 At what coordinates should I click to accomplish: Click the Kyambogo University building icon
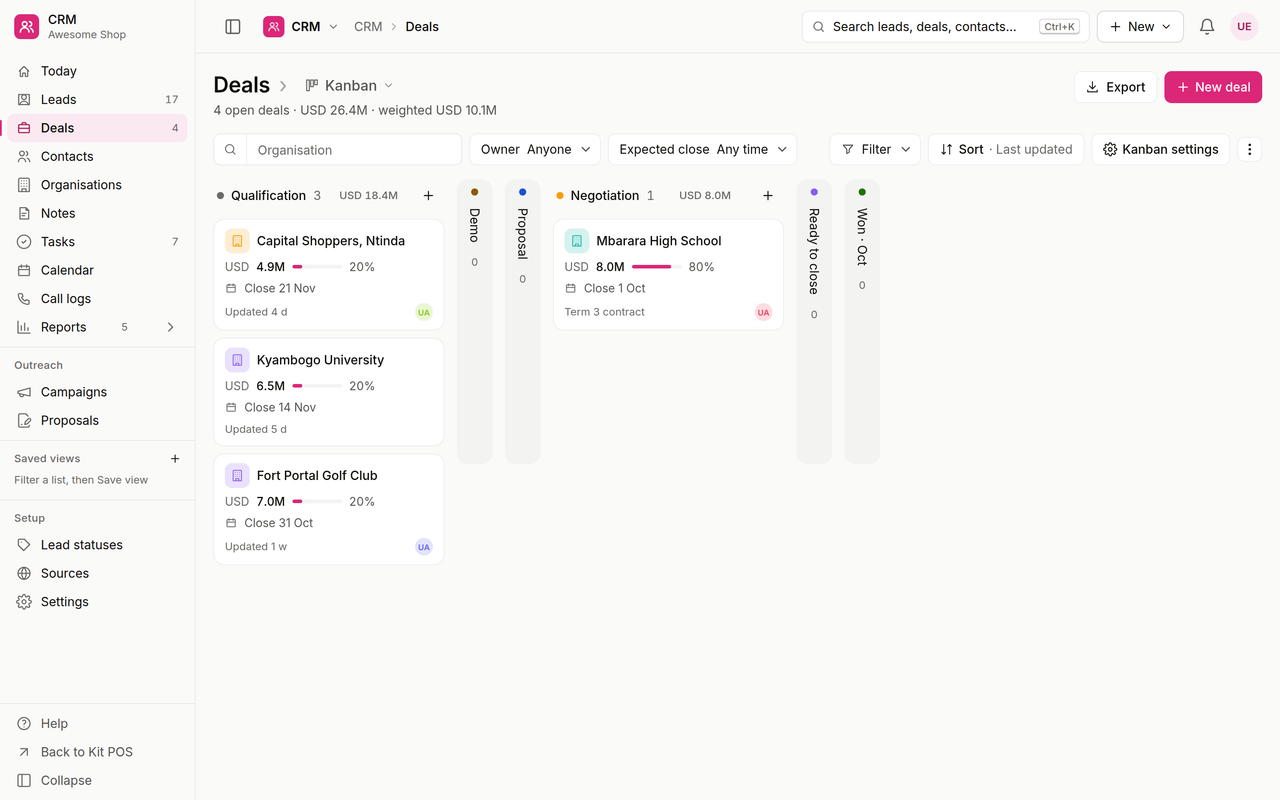pyautogui.click(x=237, y=360)
